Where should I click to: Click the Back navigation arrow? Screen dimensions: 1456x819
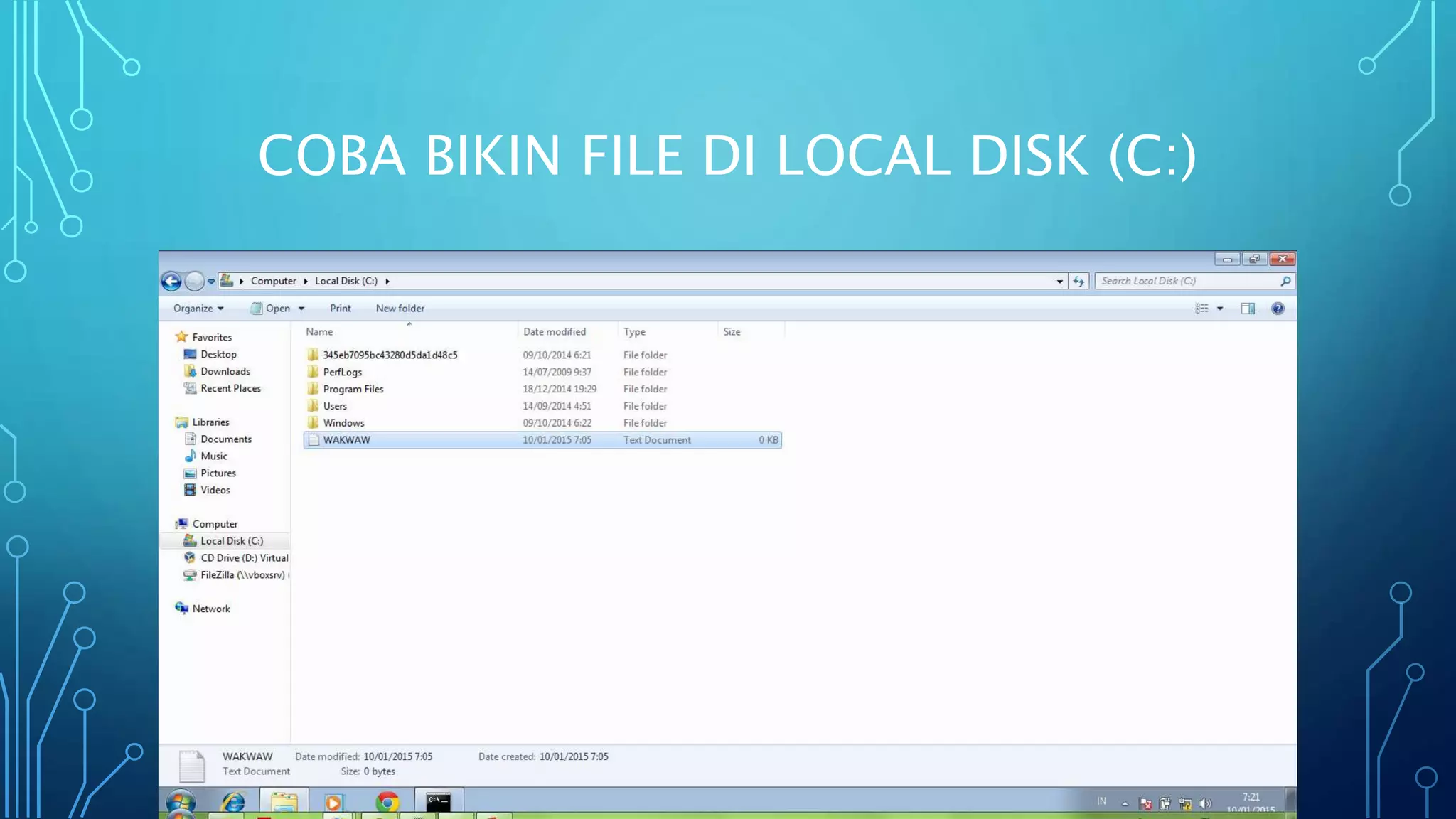click(x=171, y=282)
